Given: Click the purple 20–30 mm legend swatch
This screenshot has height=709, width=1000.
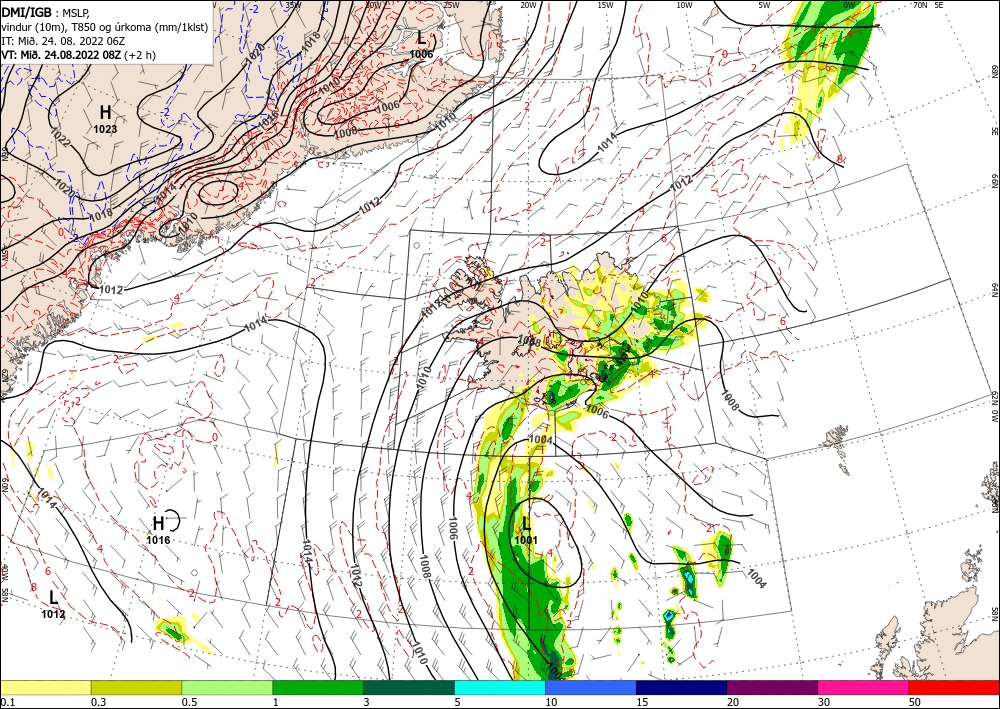Looking at the screenshot, I should [x=772, y=687].
